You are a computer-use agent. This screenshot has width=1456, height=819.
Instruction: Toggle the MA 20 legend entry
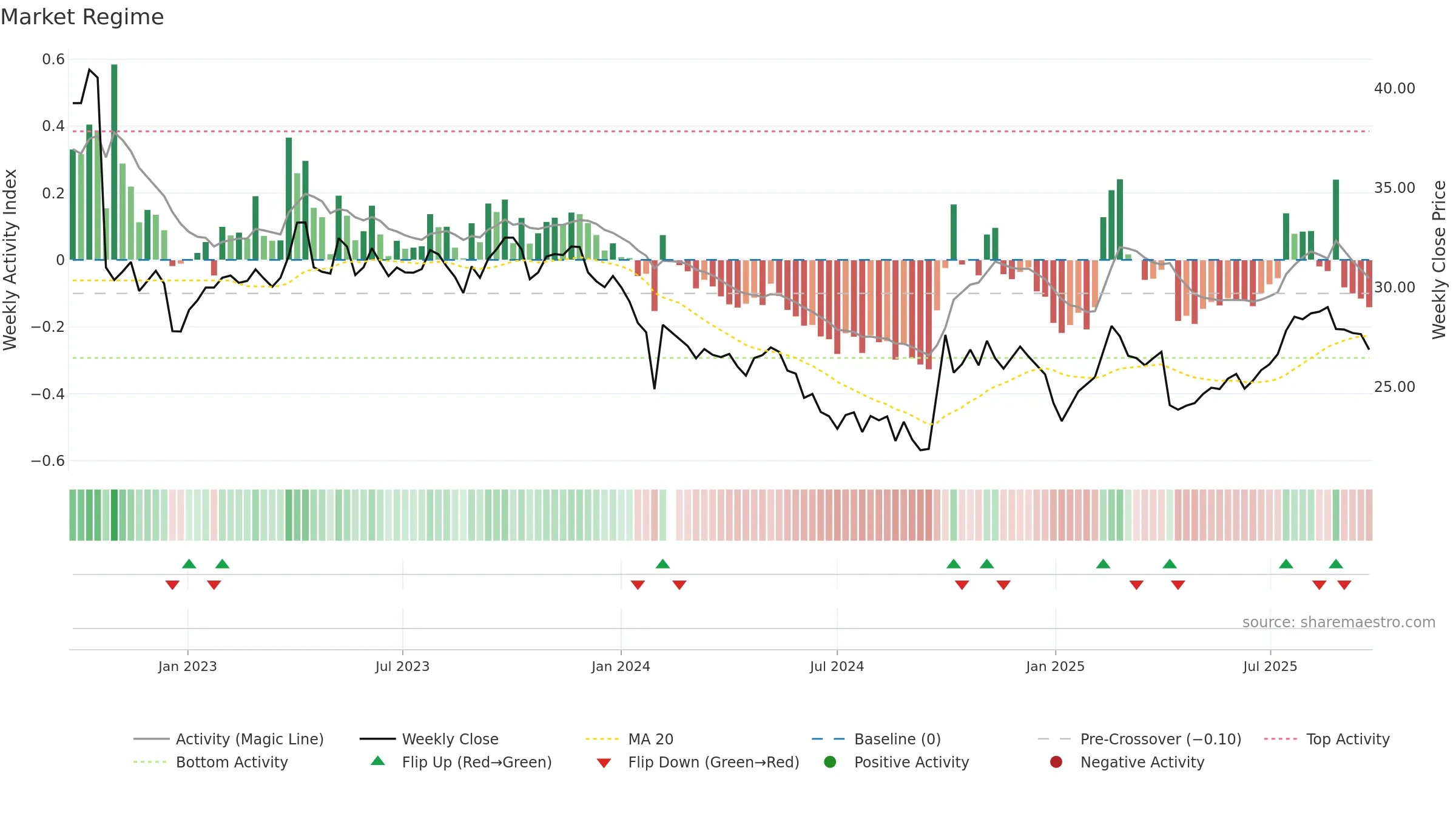tap(629, 739)
